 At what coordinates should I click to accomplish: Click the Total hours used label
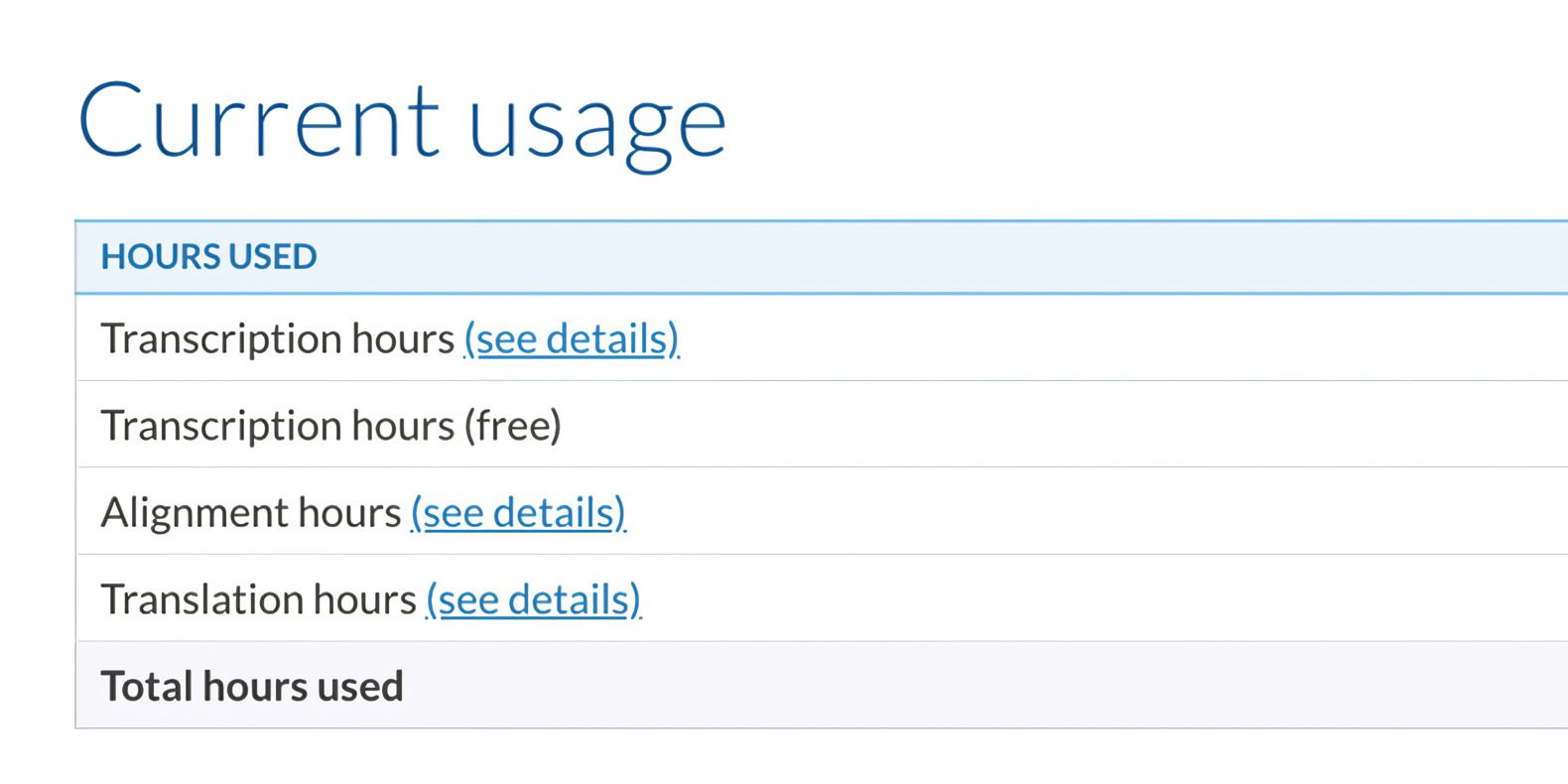(251, 685)
